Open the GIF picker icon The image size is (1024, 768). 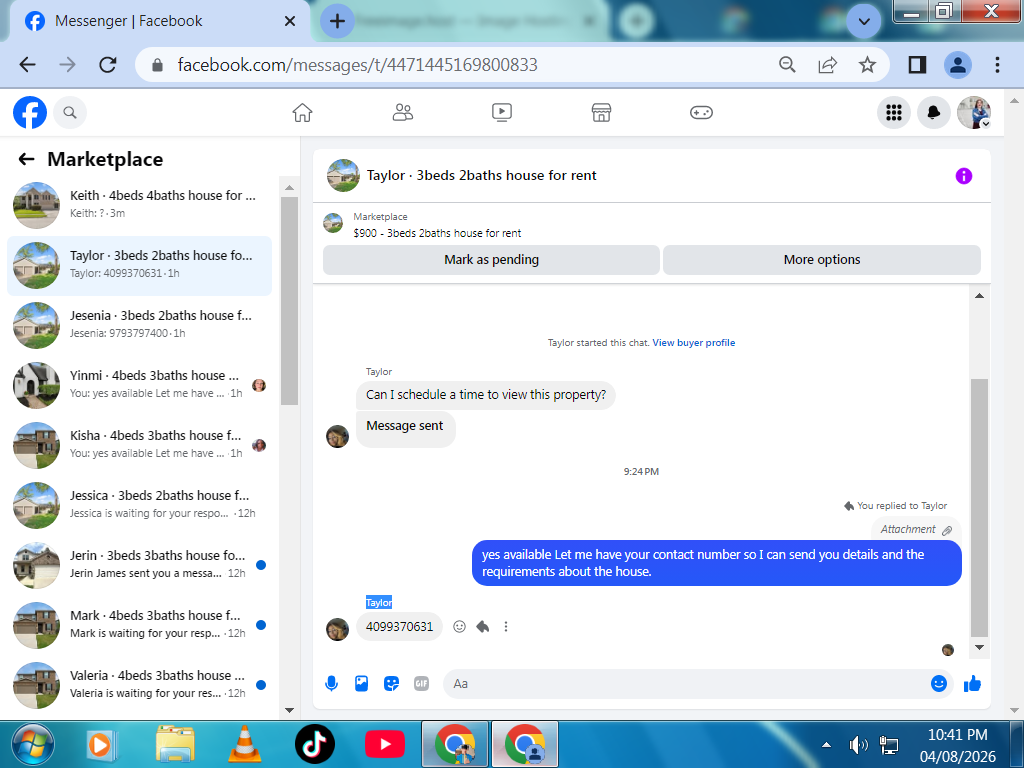[421, 684]
